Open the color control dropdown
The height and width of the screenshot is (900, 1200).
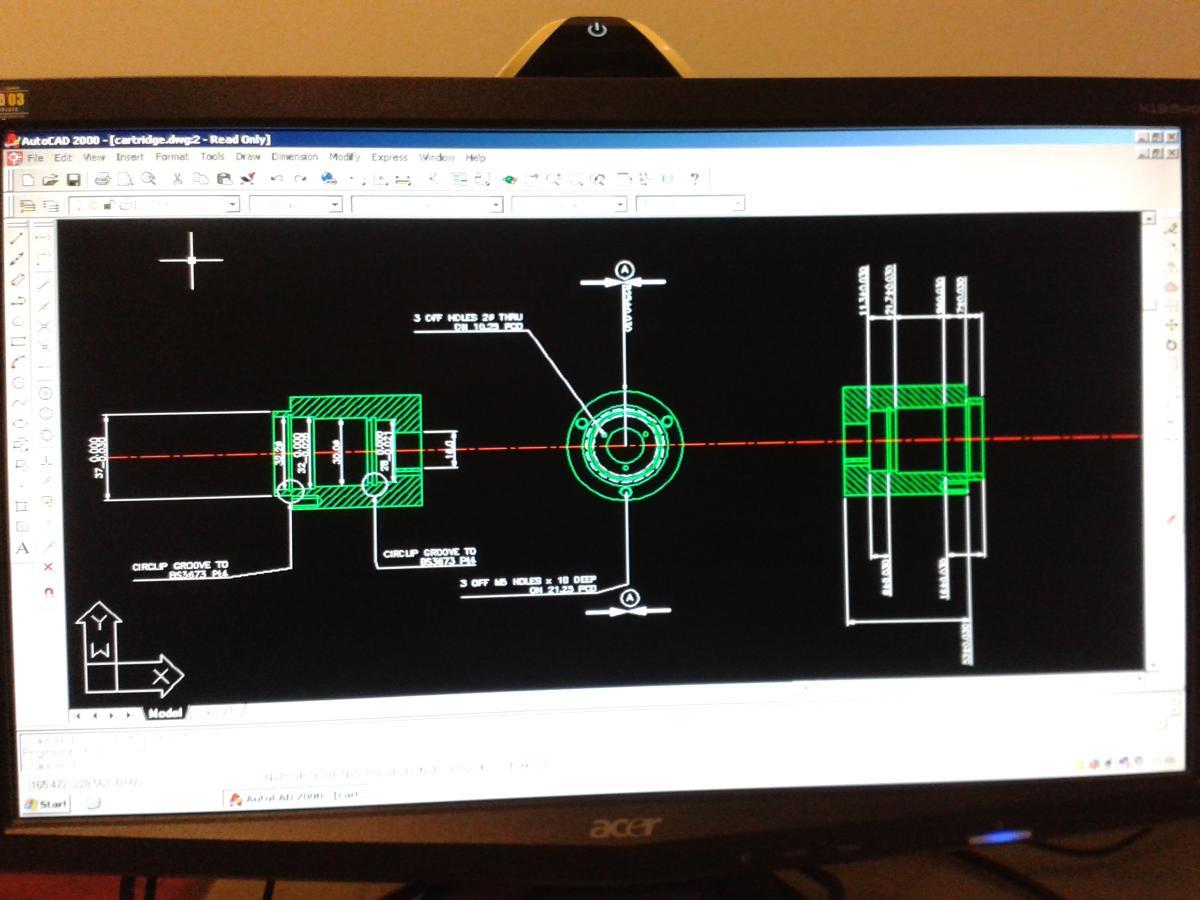tap(334, 205)
